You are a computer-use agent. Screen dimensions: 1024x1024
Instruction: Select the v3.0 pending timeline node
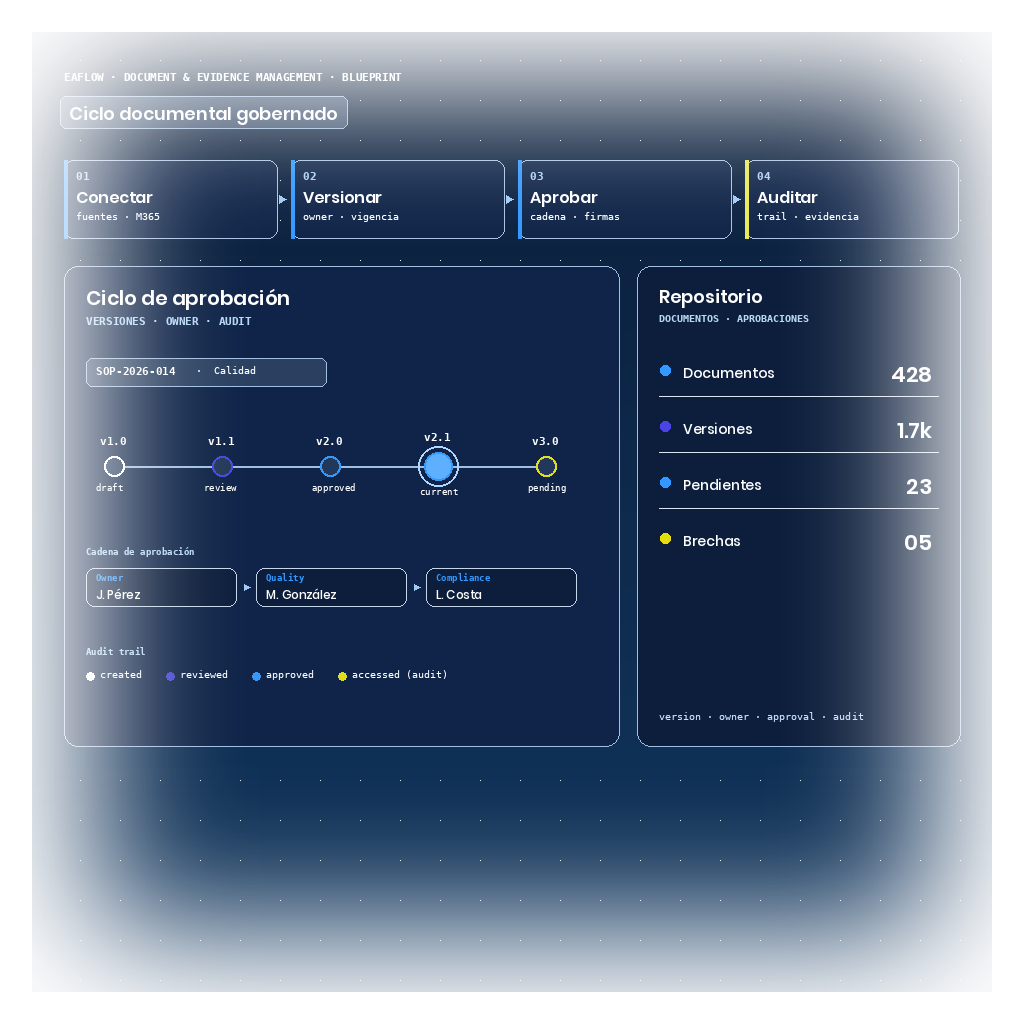546,466
